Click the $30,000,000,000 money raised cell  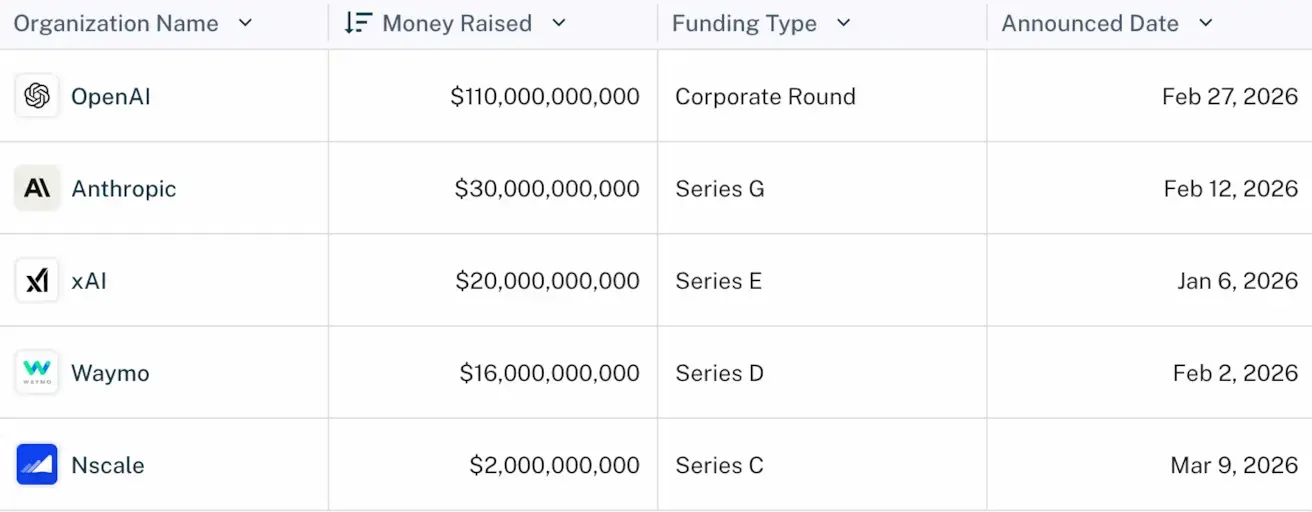point(547,189)
